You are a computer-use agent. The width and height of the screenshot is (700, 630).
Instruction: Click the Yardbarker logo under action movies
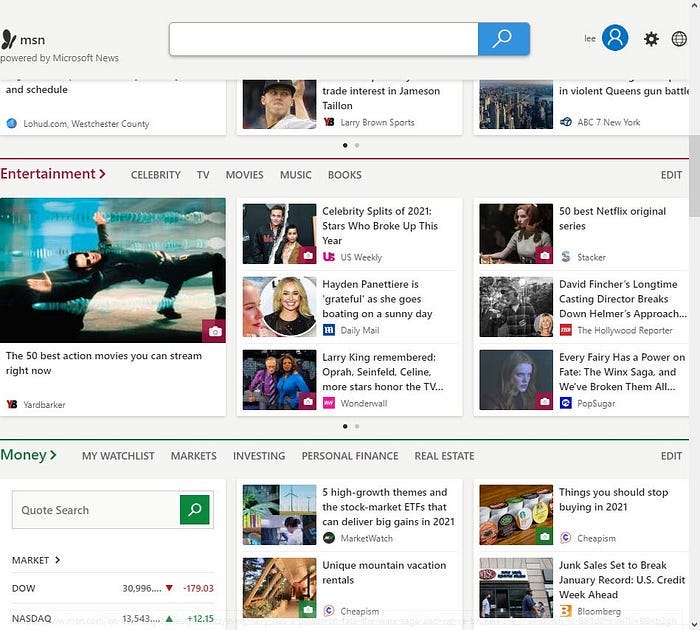click(12, 405)
